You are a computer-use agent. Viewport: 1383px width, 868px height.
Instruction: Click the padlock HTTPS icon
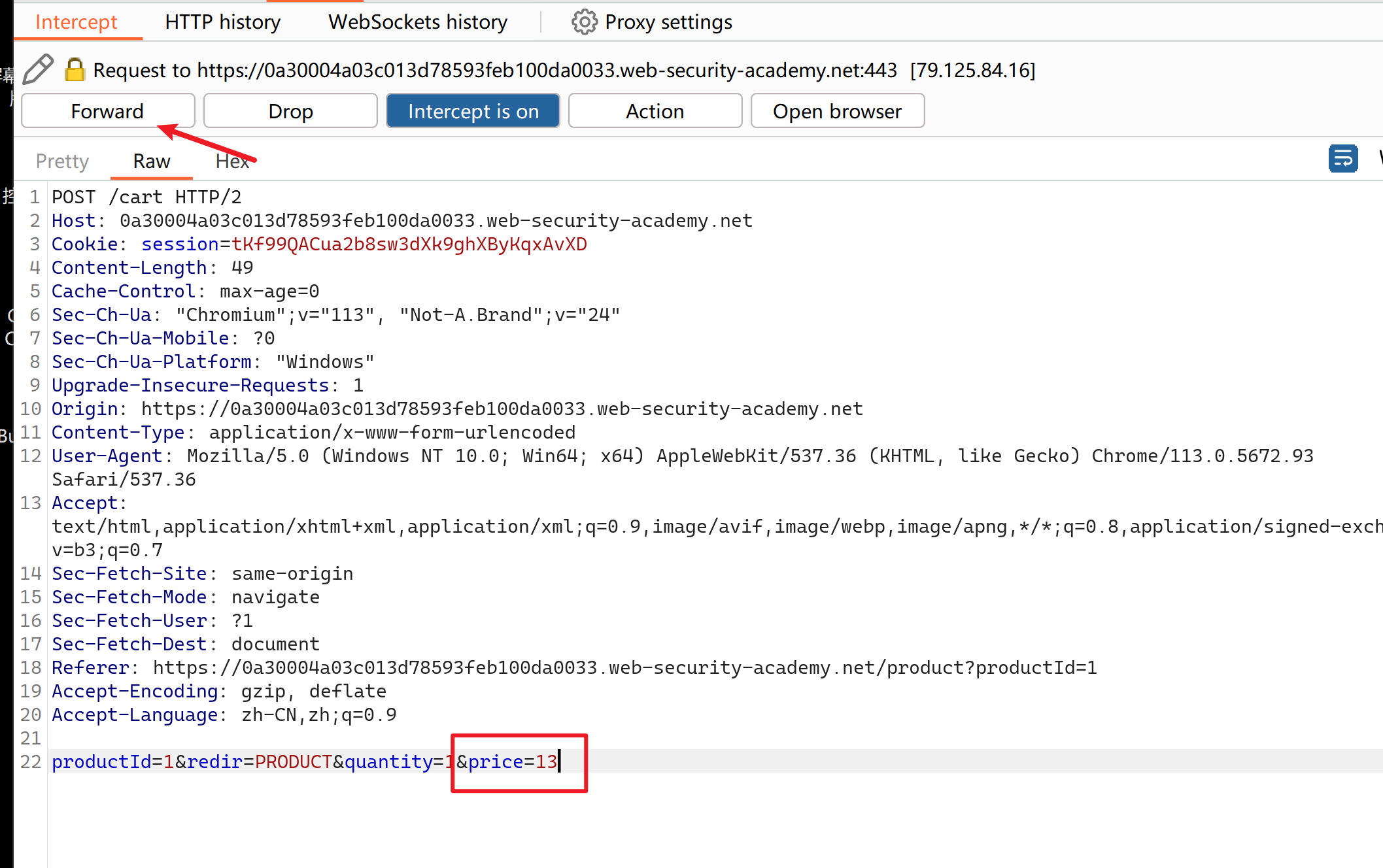(75, 69)
